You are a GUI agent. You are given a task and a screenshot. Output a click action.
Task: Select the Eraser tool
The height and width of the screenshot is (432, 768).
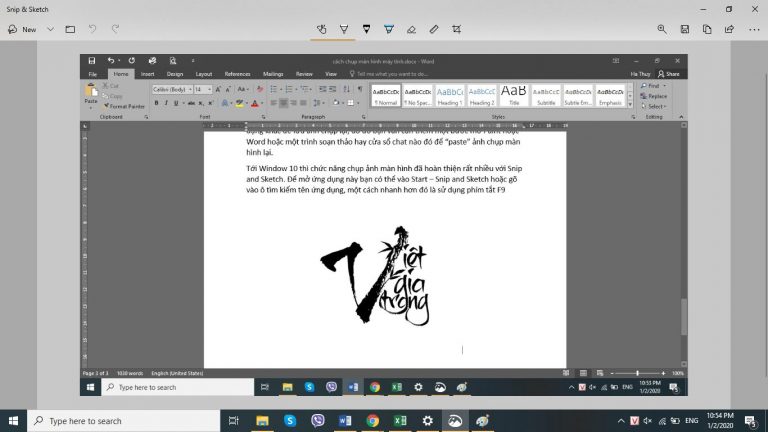pyautogui.click(x=411, y=30)
